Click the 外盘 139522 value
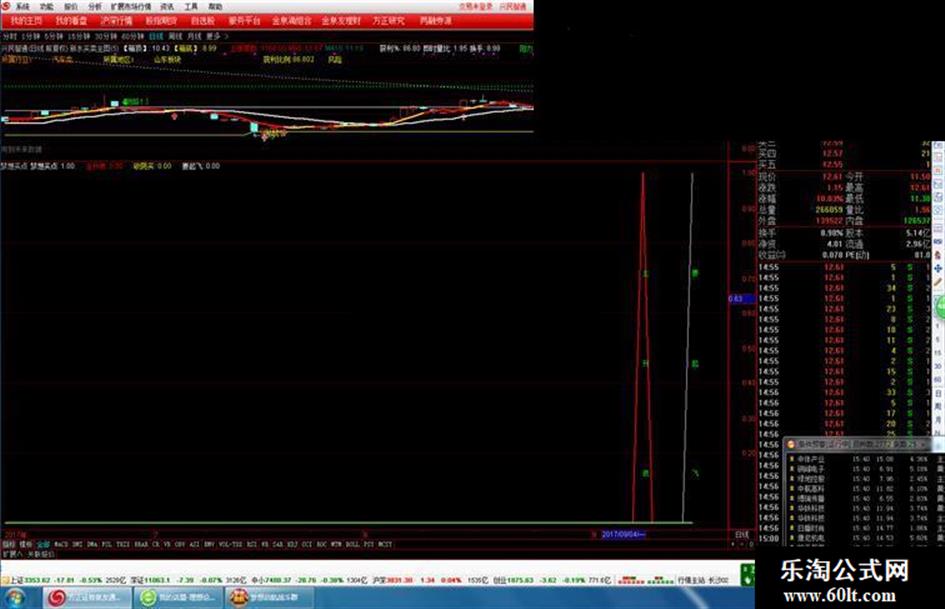Image resolution: width=945 pixels, height=609 pixels. (829, 221)
